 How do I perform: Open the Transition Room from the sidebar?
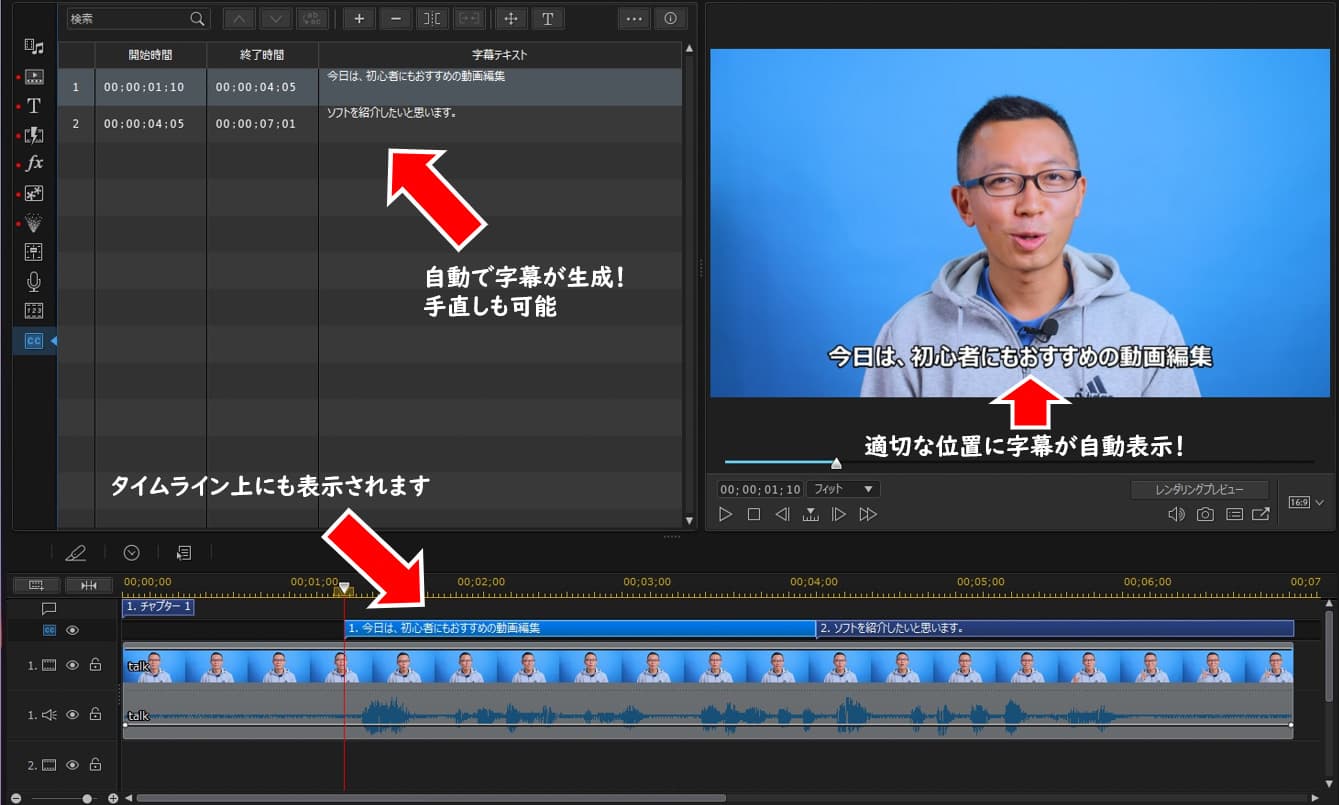[x=34, y=134]
